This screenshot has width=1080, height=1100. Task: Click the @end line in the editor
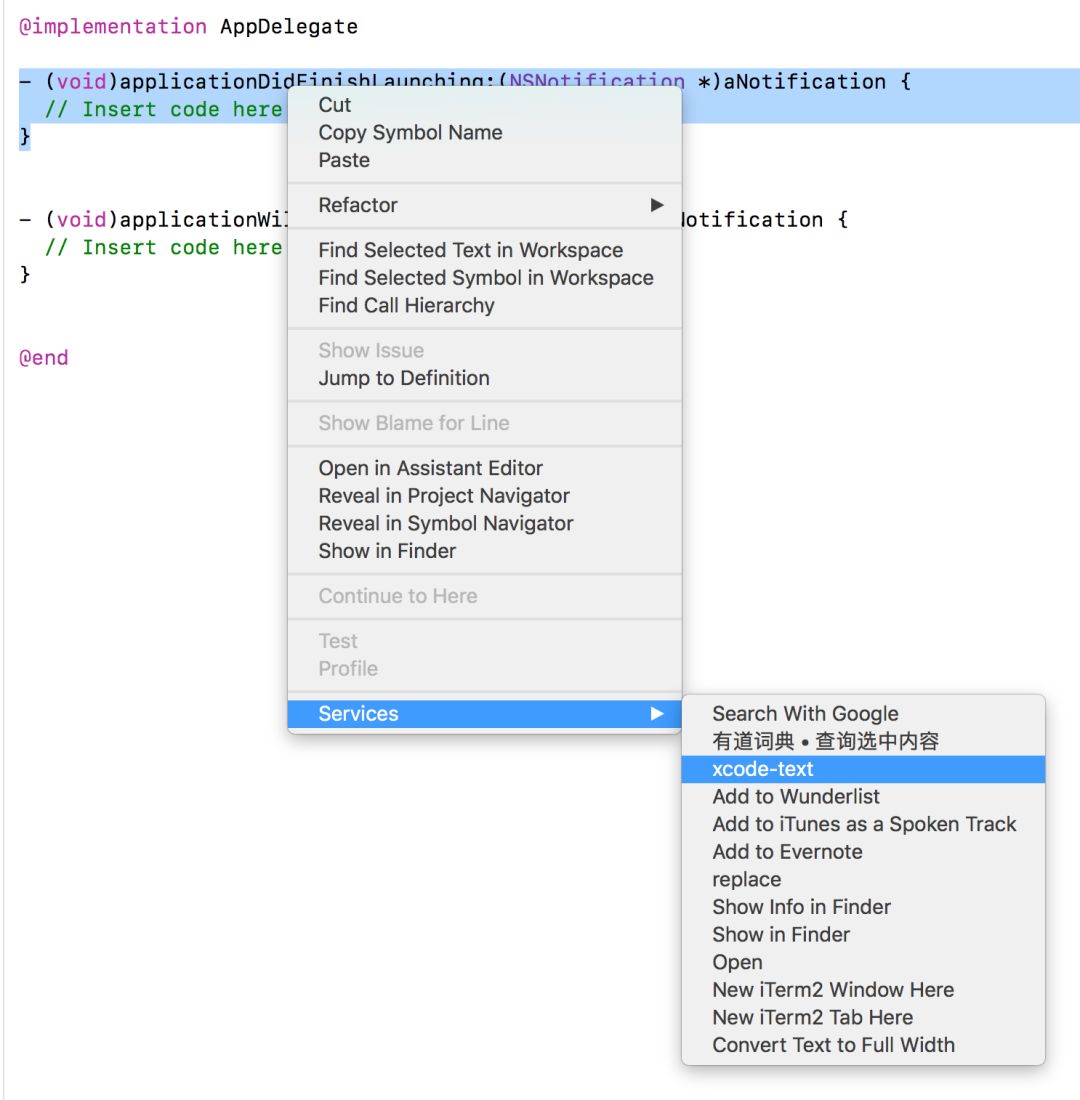[x=44, y=358]
